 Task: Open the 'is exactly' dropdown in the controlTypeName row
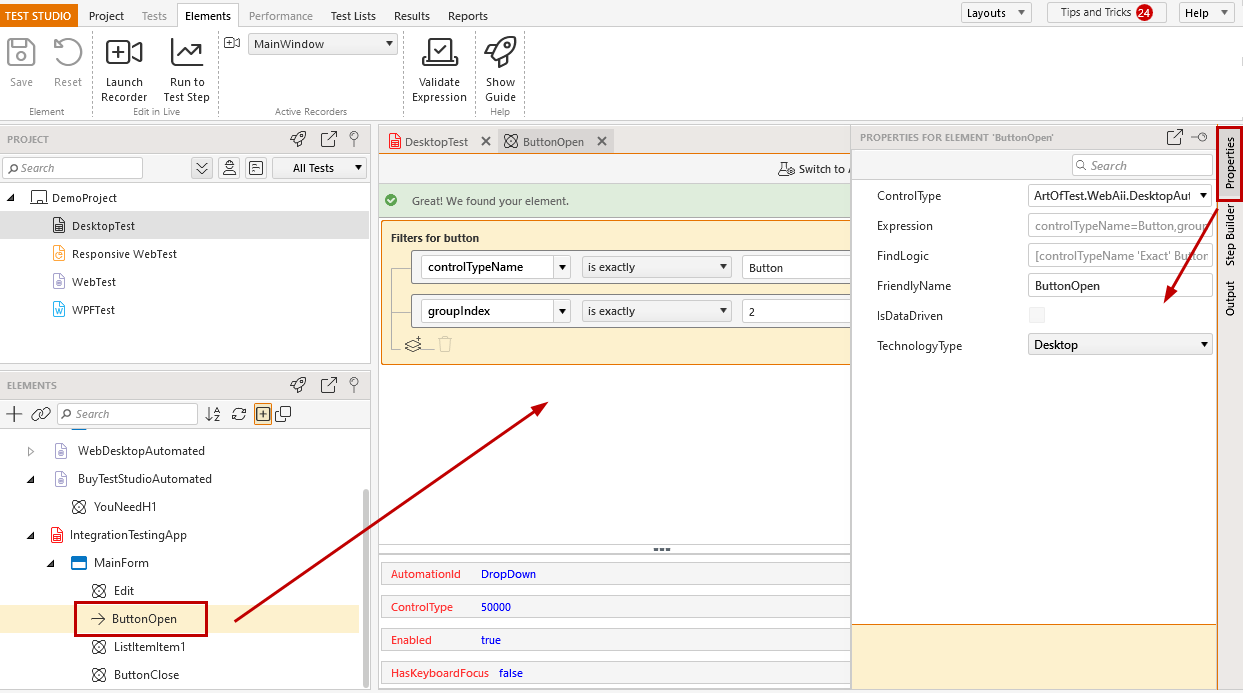point(657,267)
